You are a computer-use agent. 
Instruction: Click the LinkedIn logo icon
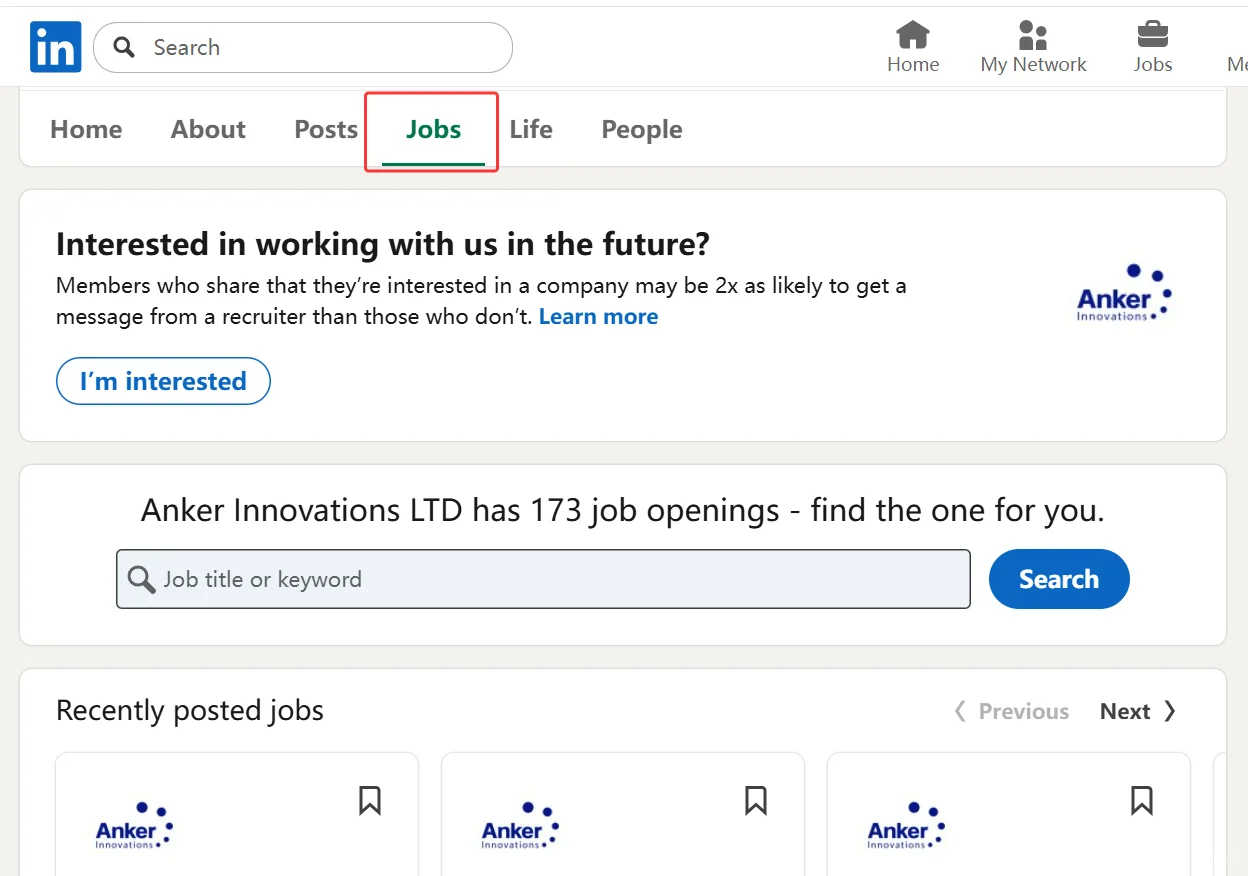click(x=56, y=47)
